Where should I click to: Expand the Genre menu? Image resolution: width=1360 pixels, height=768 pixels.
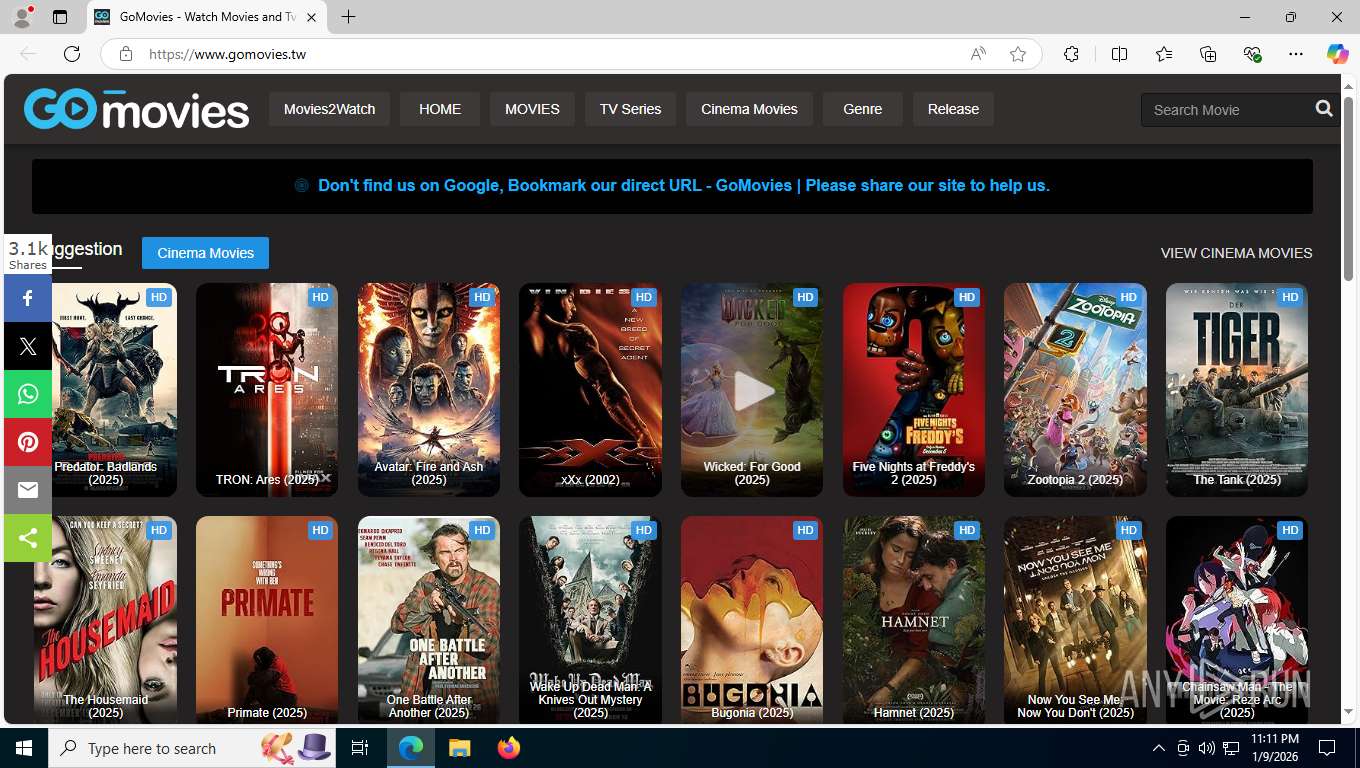tap(862, 109)
